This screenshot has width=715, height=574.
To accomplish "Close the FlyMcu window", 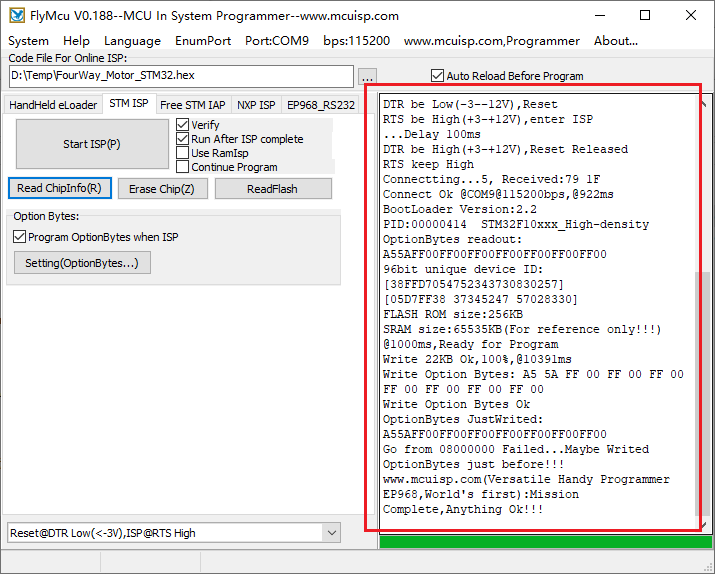I will point(691,16).
